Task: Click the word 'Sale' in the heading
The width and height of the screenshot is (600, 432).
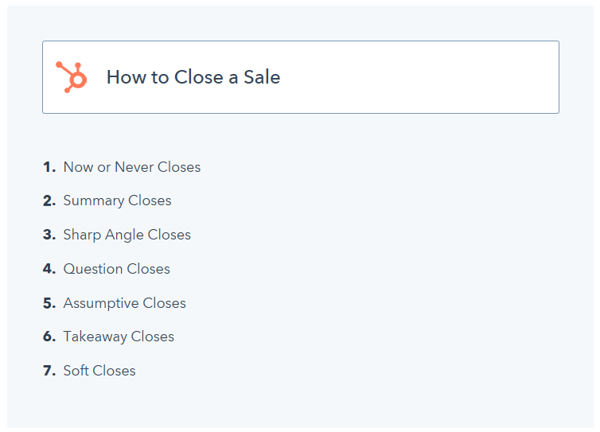Action: point(262,77)
